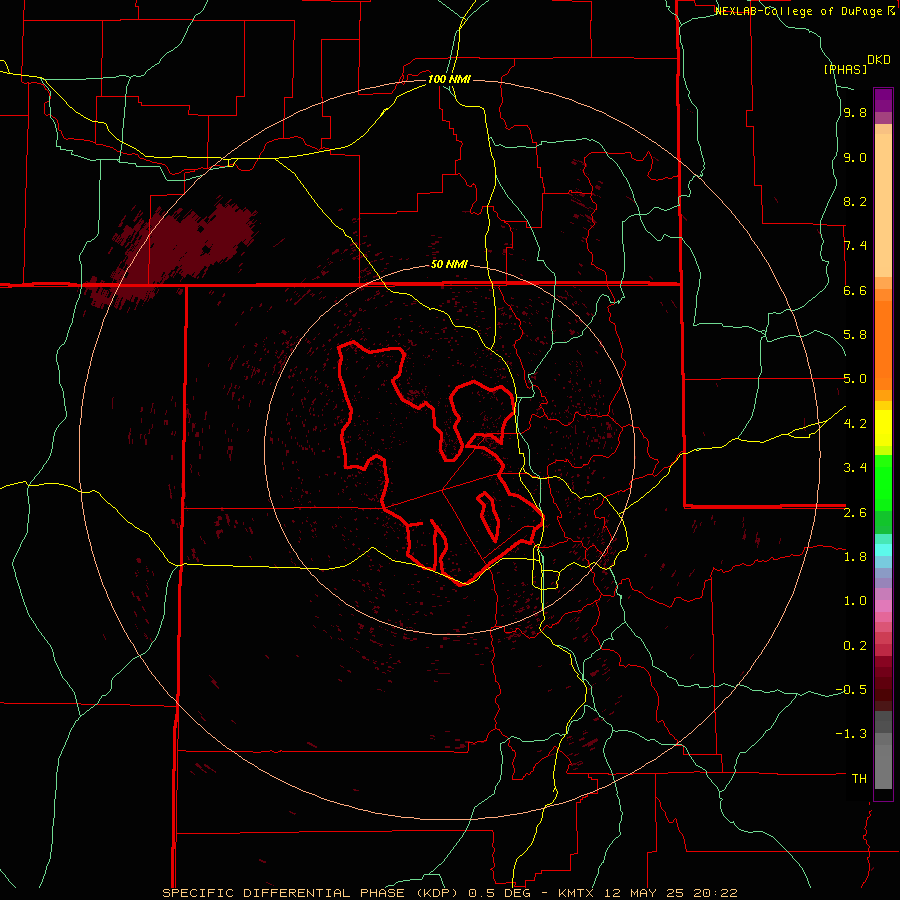Pick the yellow band of color scale
Screen dimensions: 900x900
coord(883,428)
